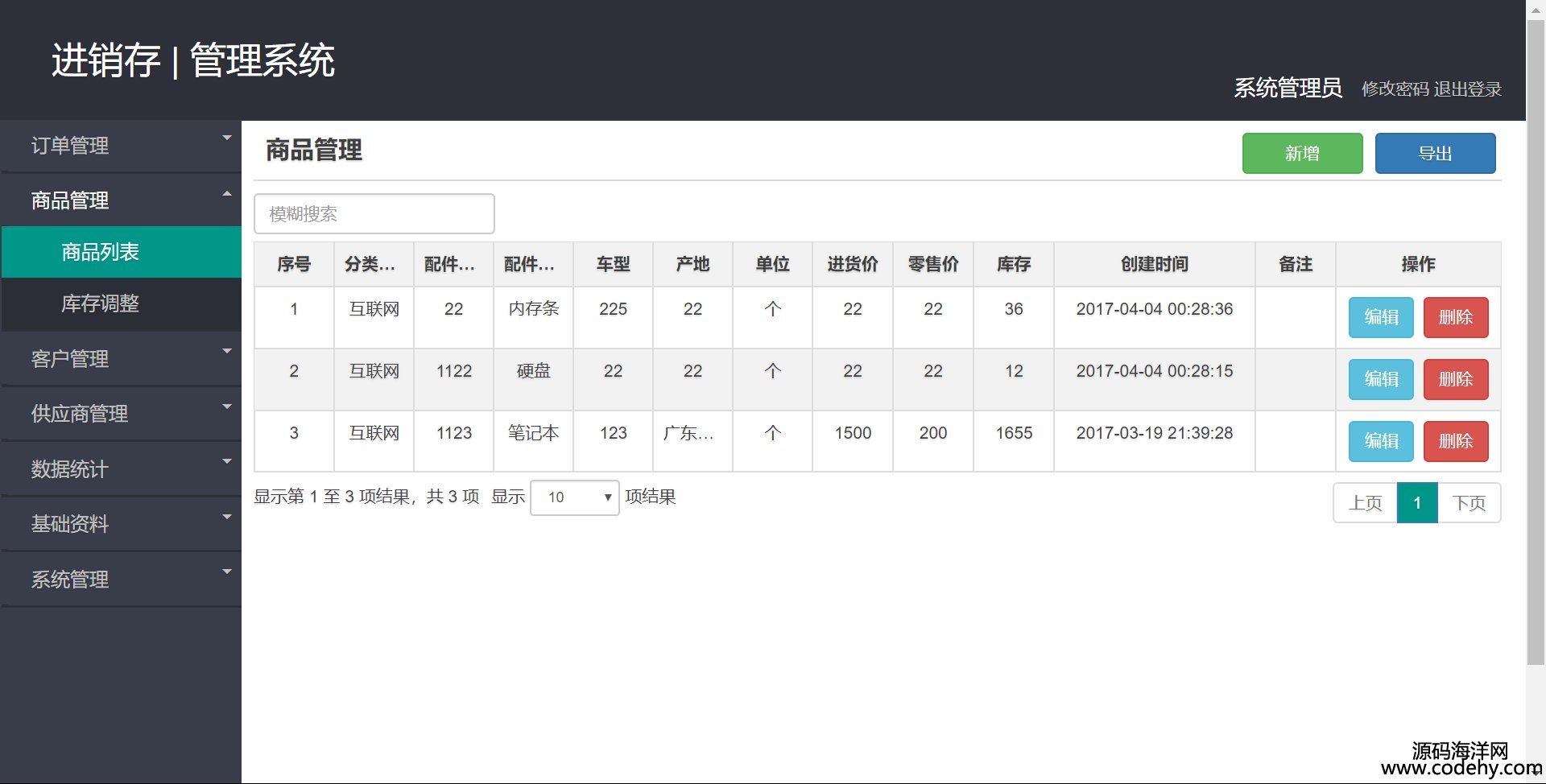1546x784 pixels.
Task: Go to previous page with 上页
Action: pyautogui.click(x=1366, y=503)
